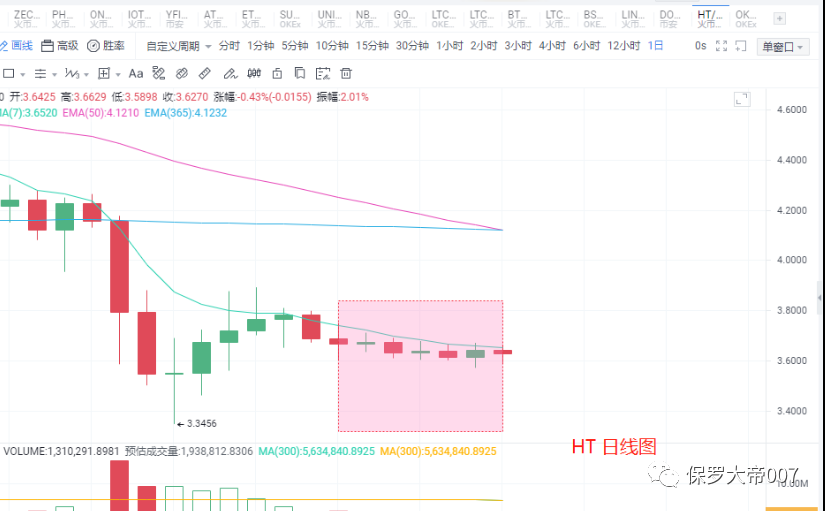Switch to the GO symbol tab
The image size is (825, 511).
click(405, 19)
